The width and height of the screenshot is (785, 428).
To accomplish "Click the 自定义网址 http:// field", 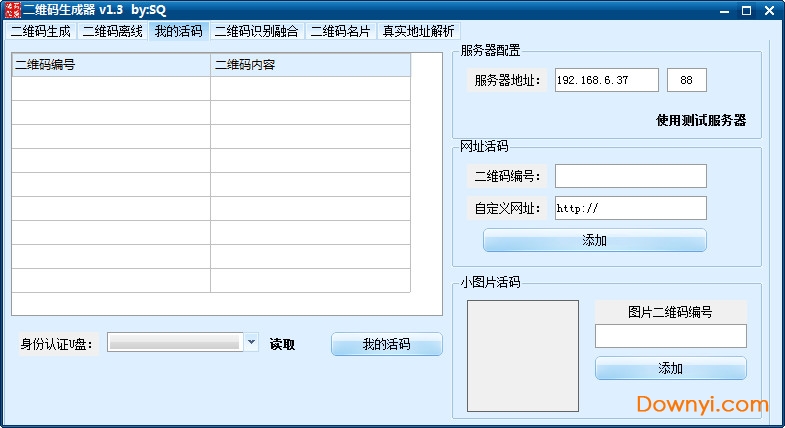I will click(630, 208).
